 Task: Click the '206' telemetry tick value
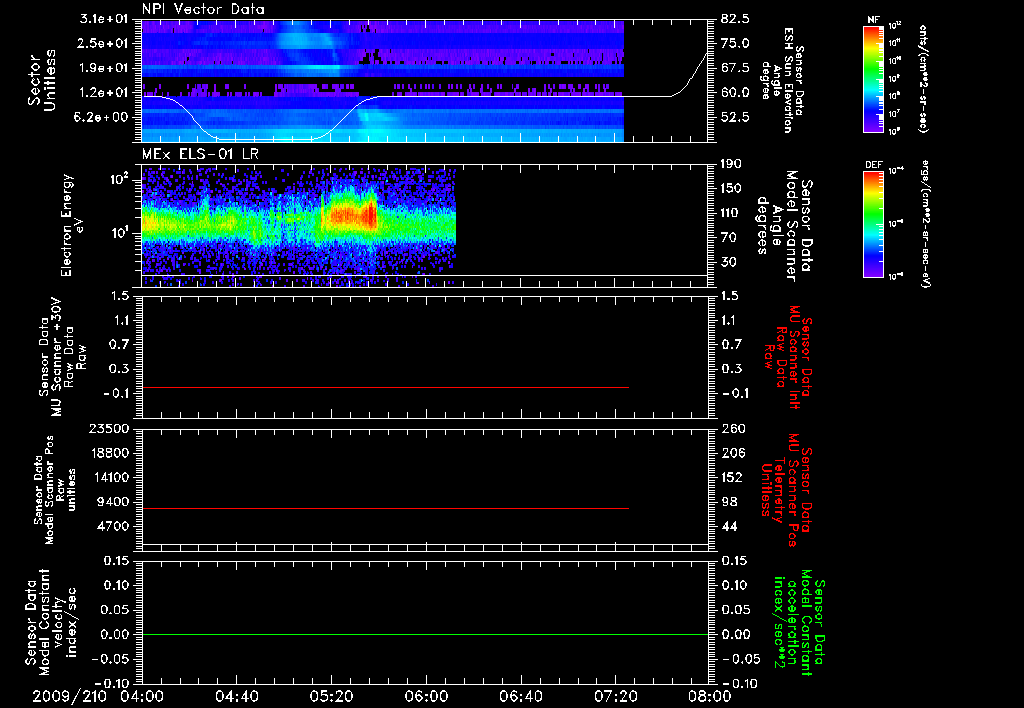click(x=733, y=453)
